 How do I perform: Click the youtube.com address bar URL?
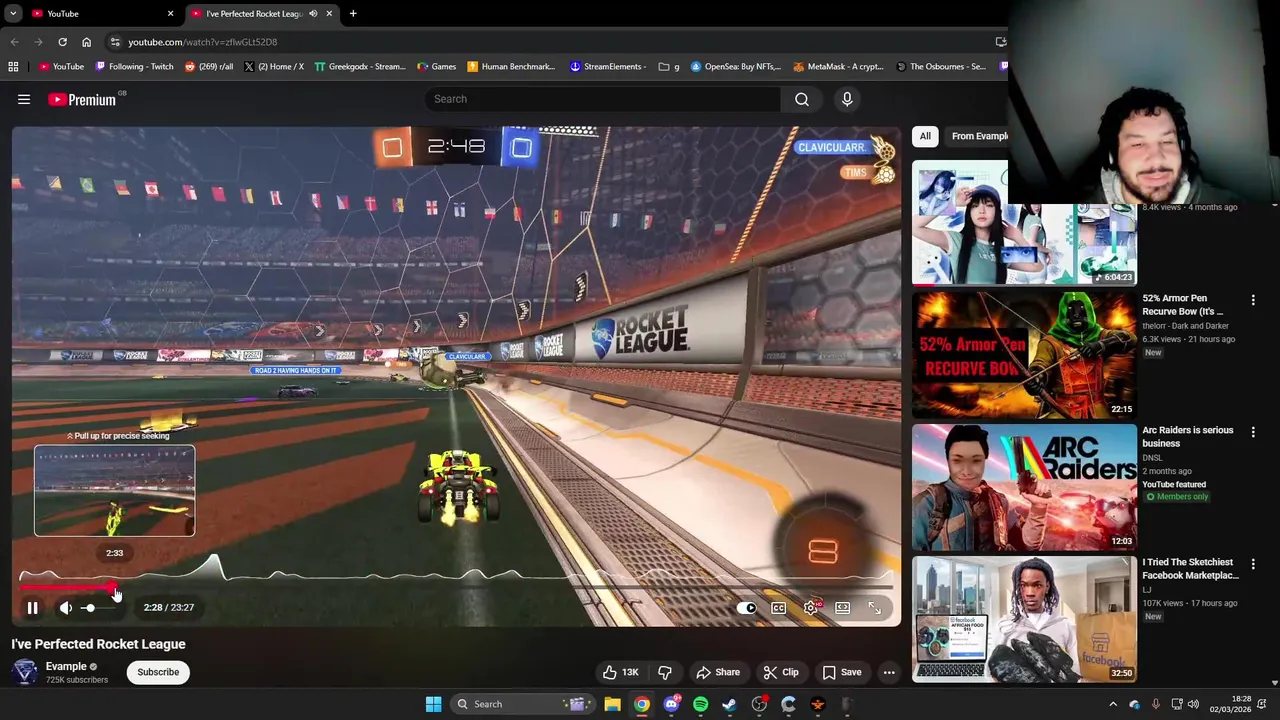[x=202, y=42]
